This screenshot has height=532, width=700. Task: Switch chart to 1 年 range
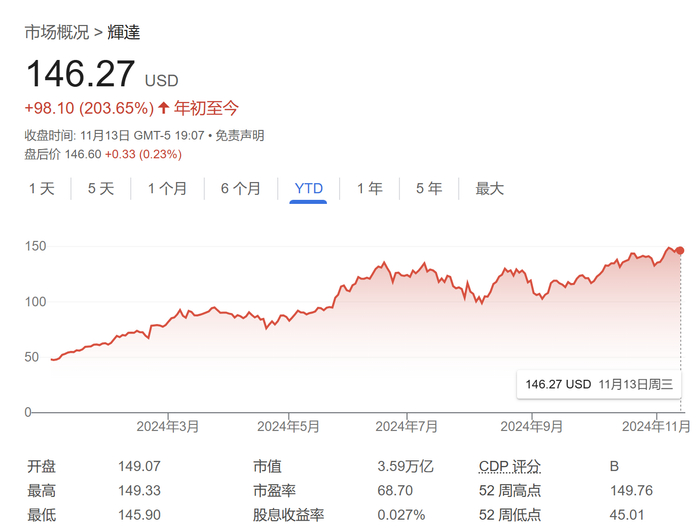pyautogui.click(x=370, y=188)
